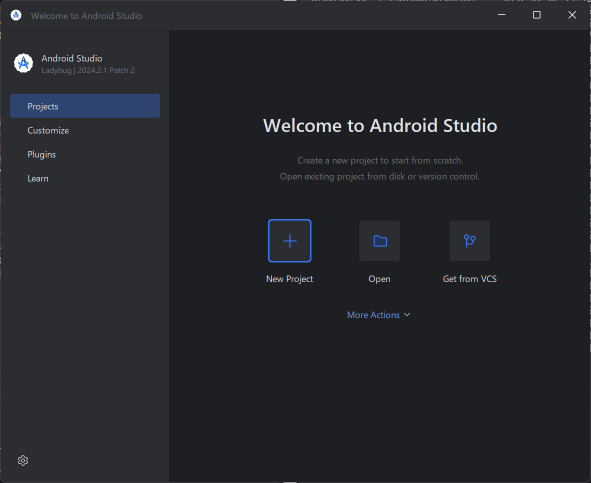Click the Welcome to Android Studio heading
Viewport: 591px width, 483px height.
pos(380,126)
